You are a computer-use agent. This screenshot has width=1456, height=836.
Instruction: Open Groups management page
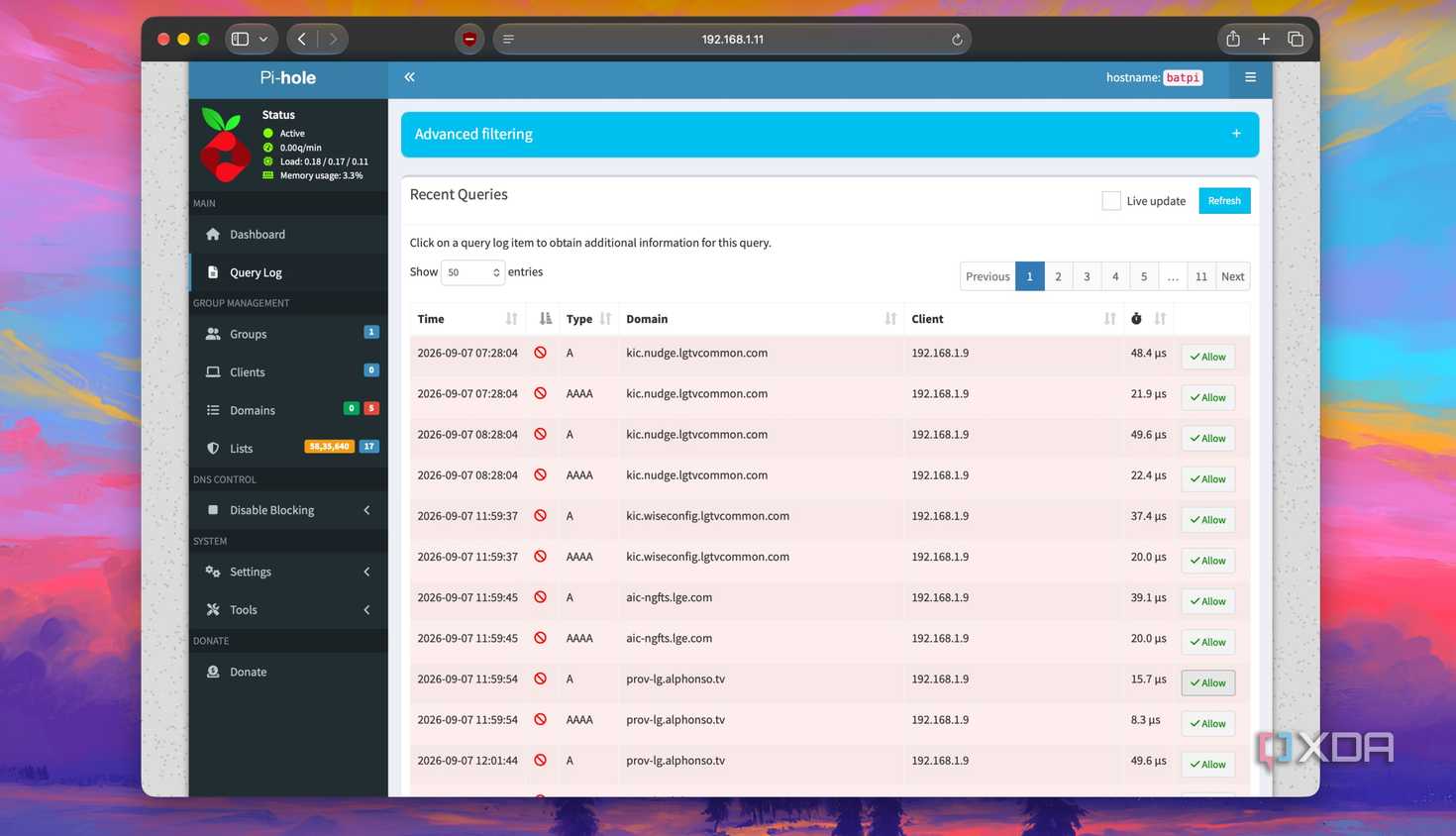click(288, 334)
